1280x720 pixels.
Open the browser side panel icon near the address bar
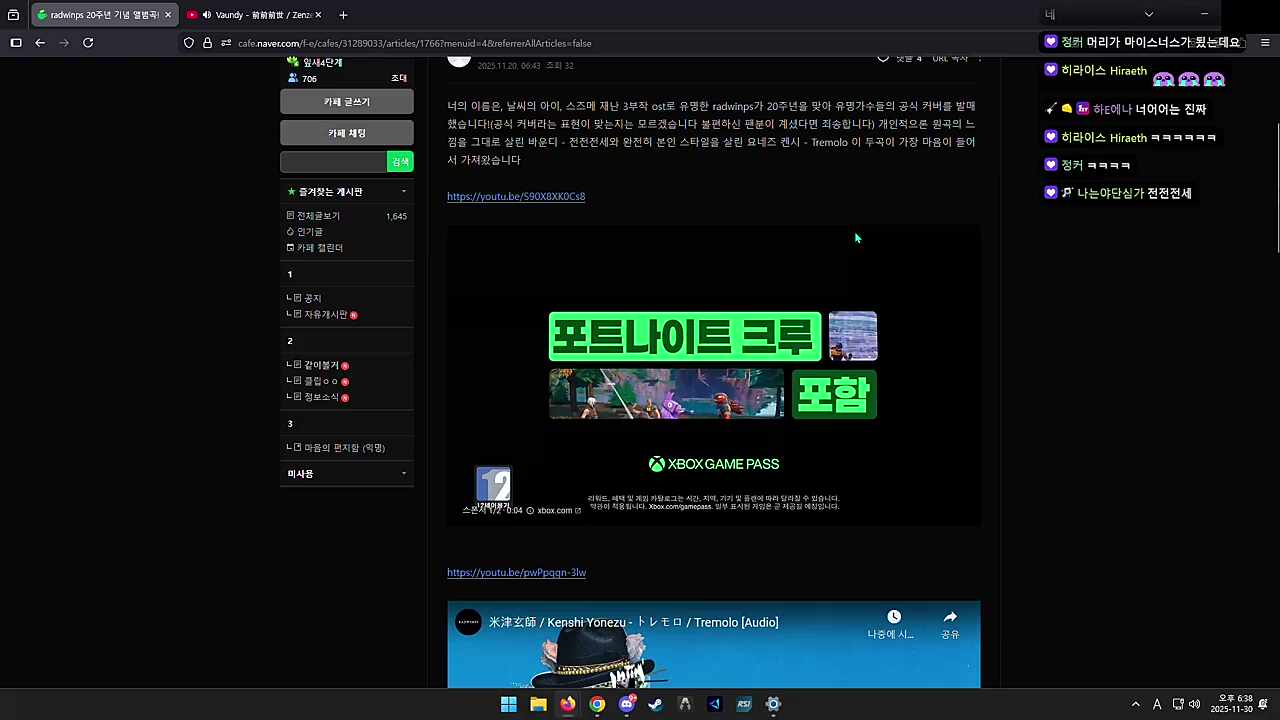coord(16,42)
